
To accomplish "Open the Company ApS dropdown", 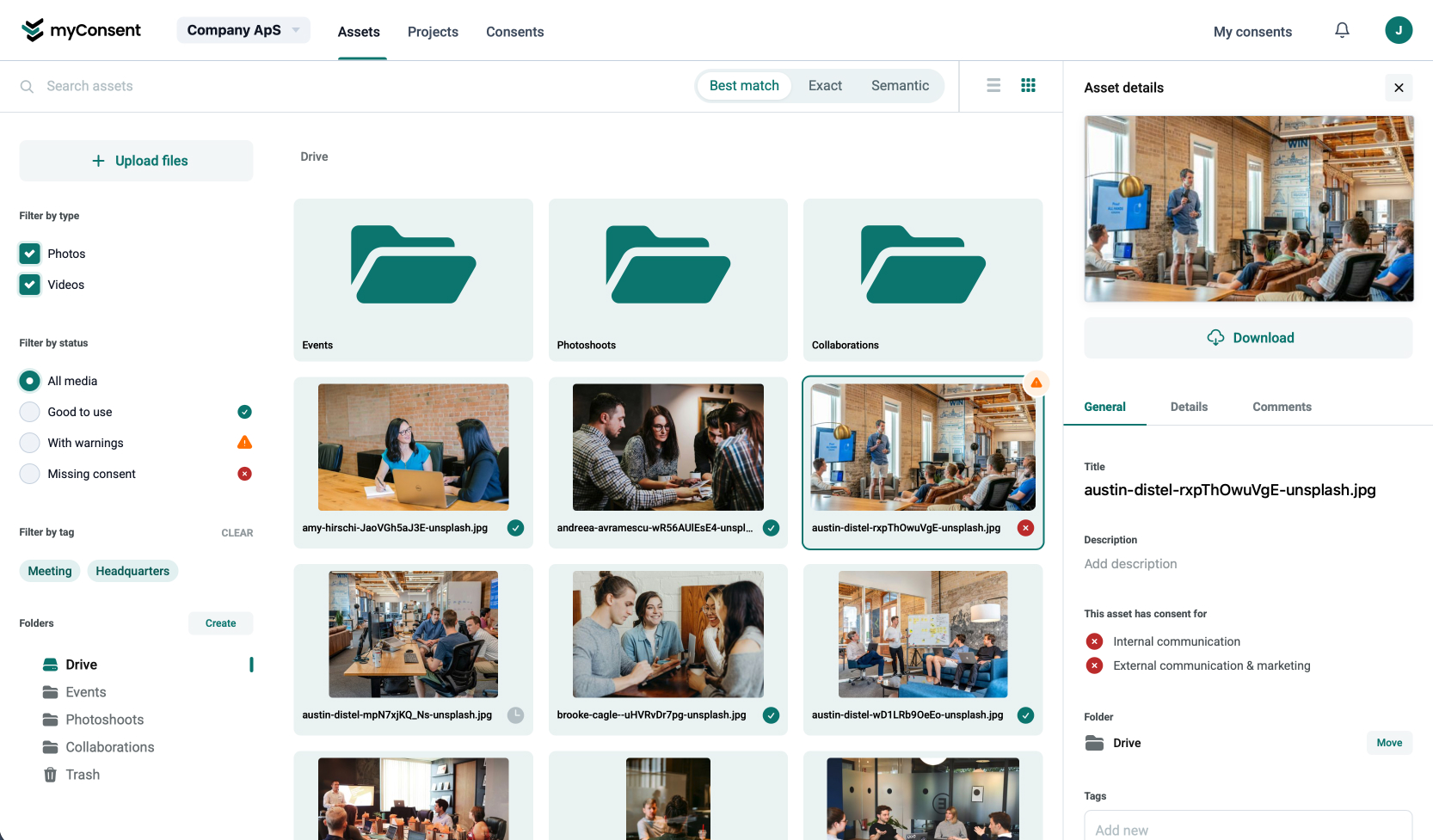I will (243, 30).
